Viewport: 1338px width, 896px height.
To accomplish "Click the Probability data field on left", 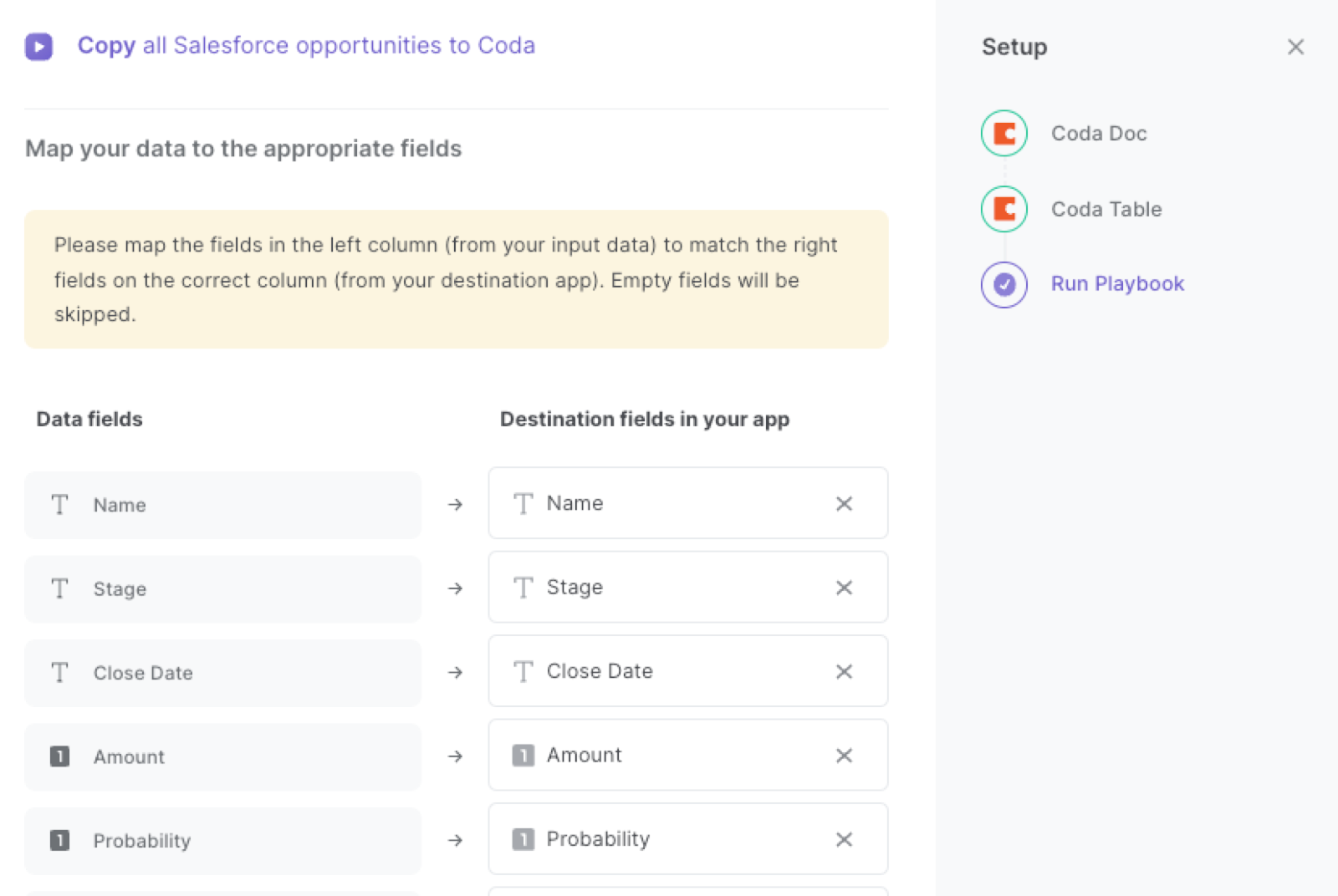I will click(x=222, y=841).
